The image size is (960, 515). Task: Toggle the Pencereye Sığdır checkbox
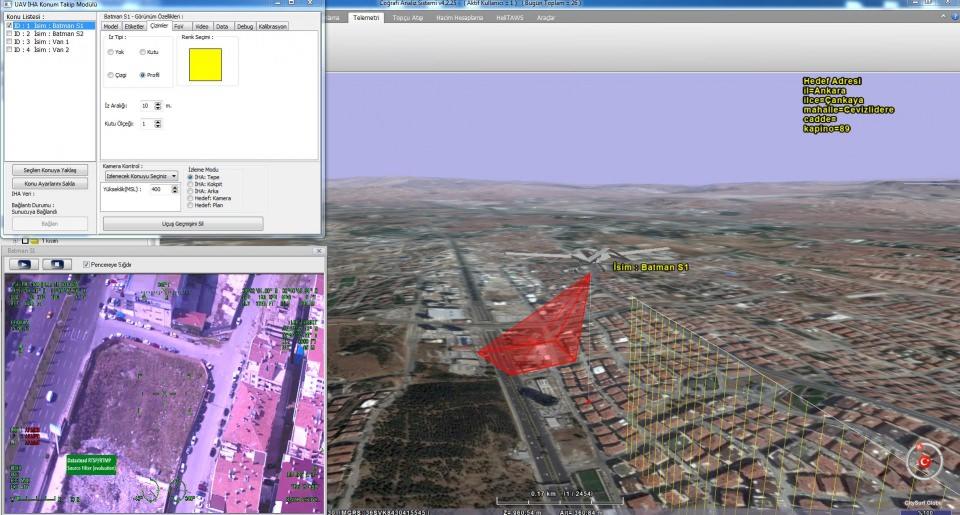pyautogui.click(x=86, y=265)
